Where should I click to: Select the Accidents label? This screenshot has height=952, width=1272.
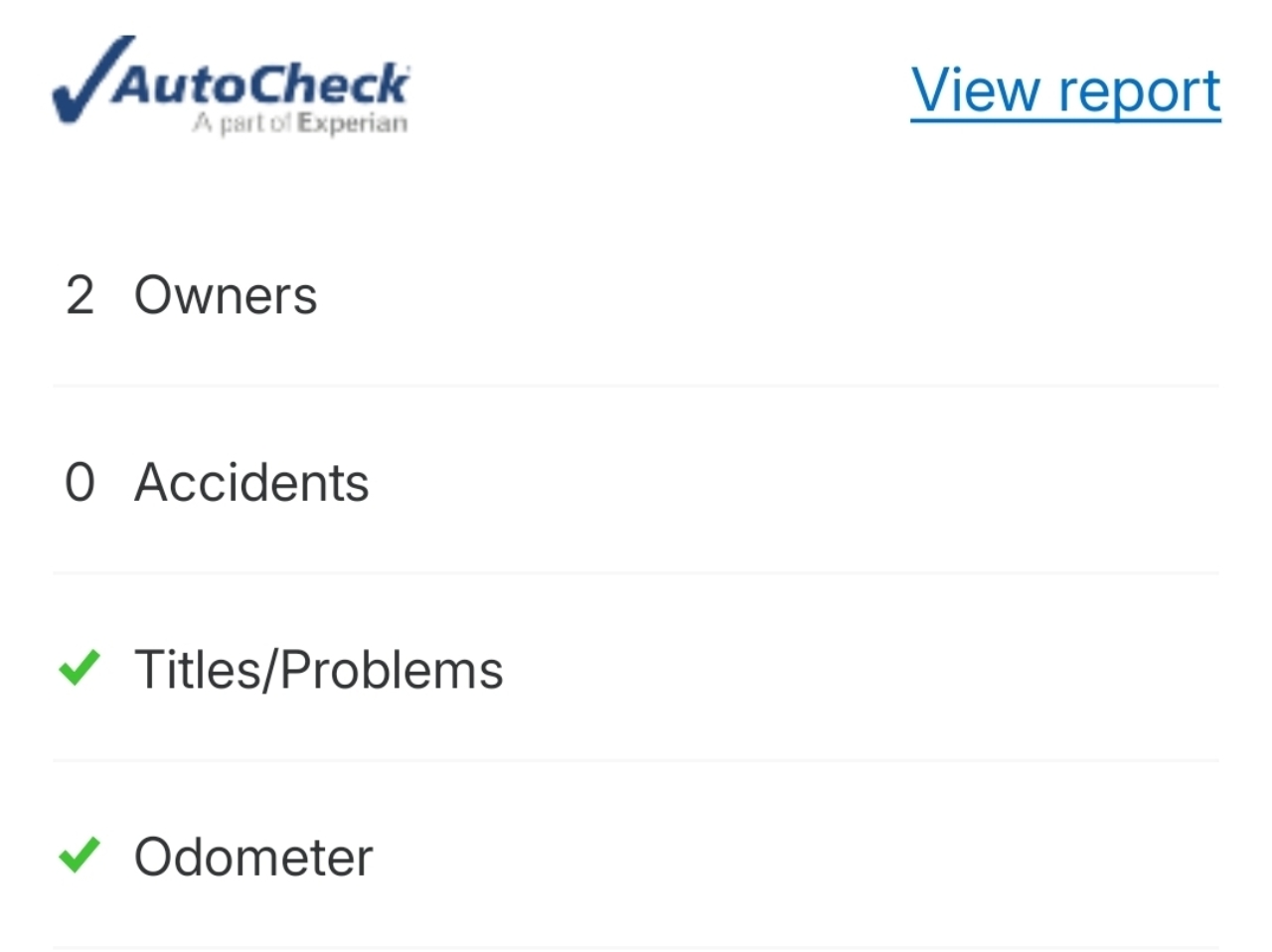click(251, 483)
